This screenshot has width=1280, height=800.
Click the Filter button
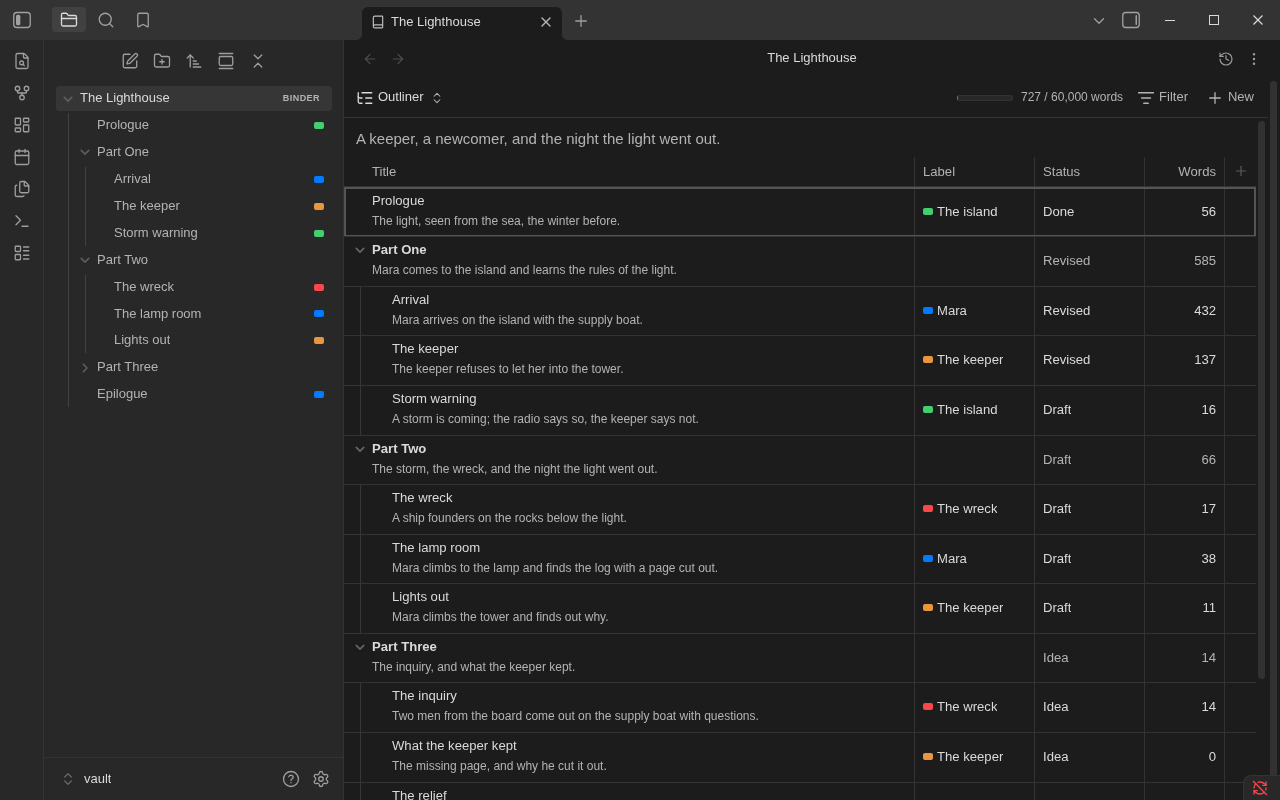tap(1163, 97)
